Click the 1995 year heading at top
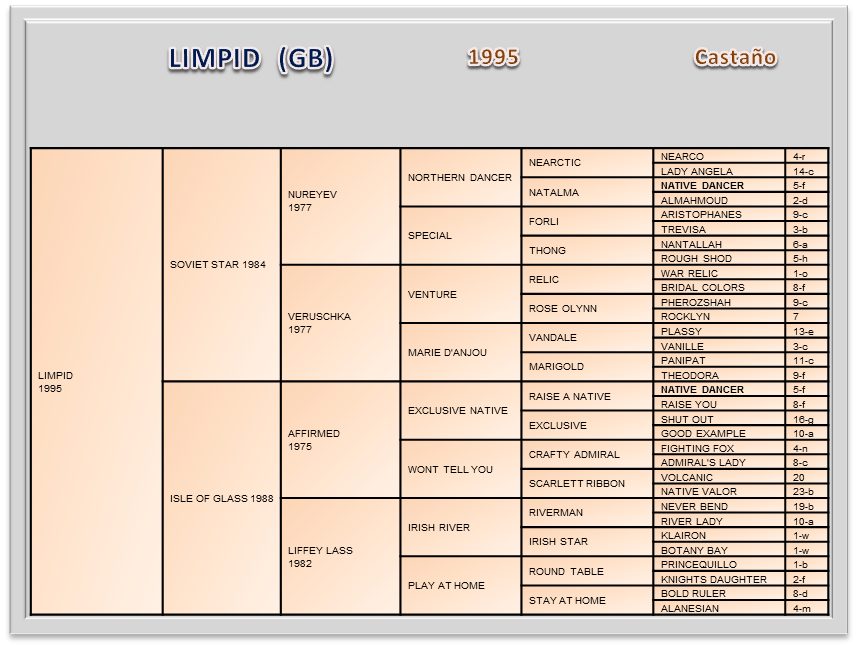The height and width of the screenshot is (647, 857). pos(493,57)
